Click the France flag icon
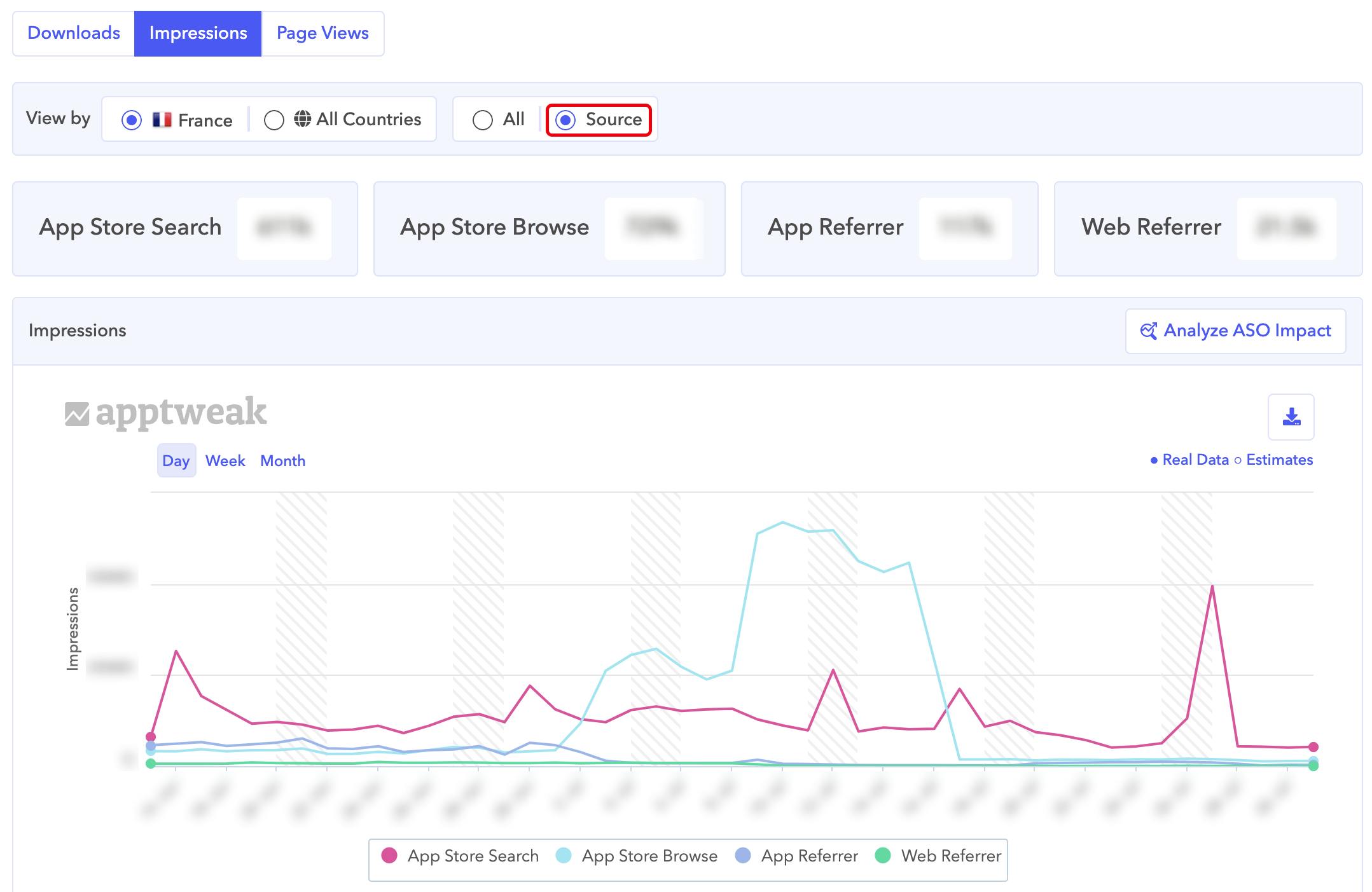Image resolution: width=1372 pixels, height=892 pixels. 162,120
